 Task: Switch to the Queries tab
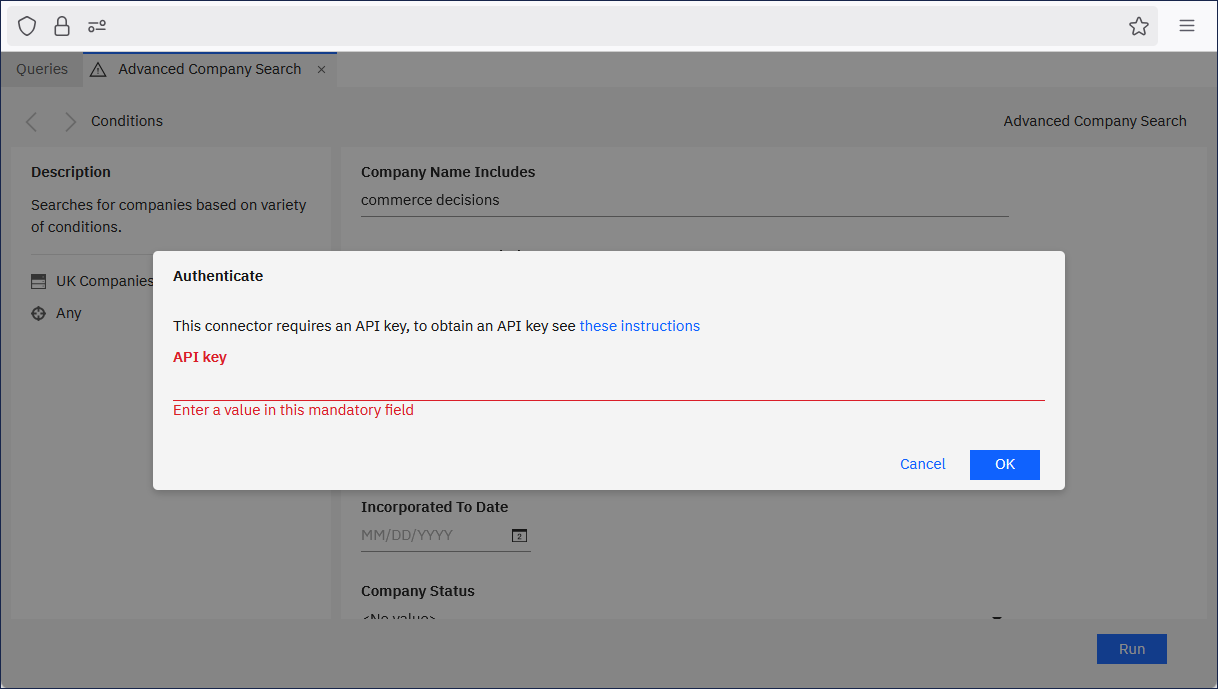42,70
